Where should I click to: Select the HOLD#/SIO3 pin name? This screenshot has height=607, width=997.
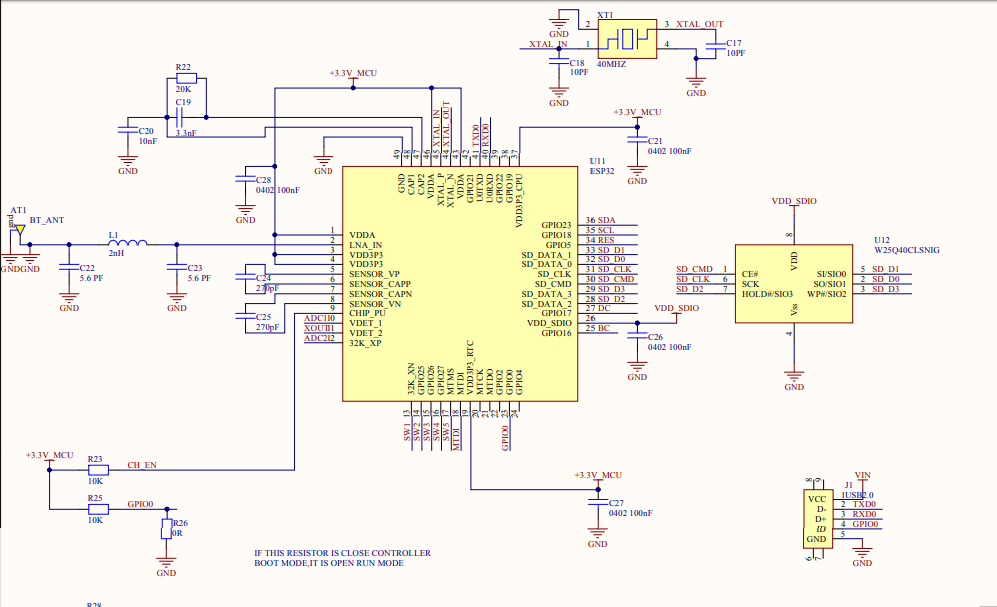(767, 294)
